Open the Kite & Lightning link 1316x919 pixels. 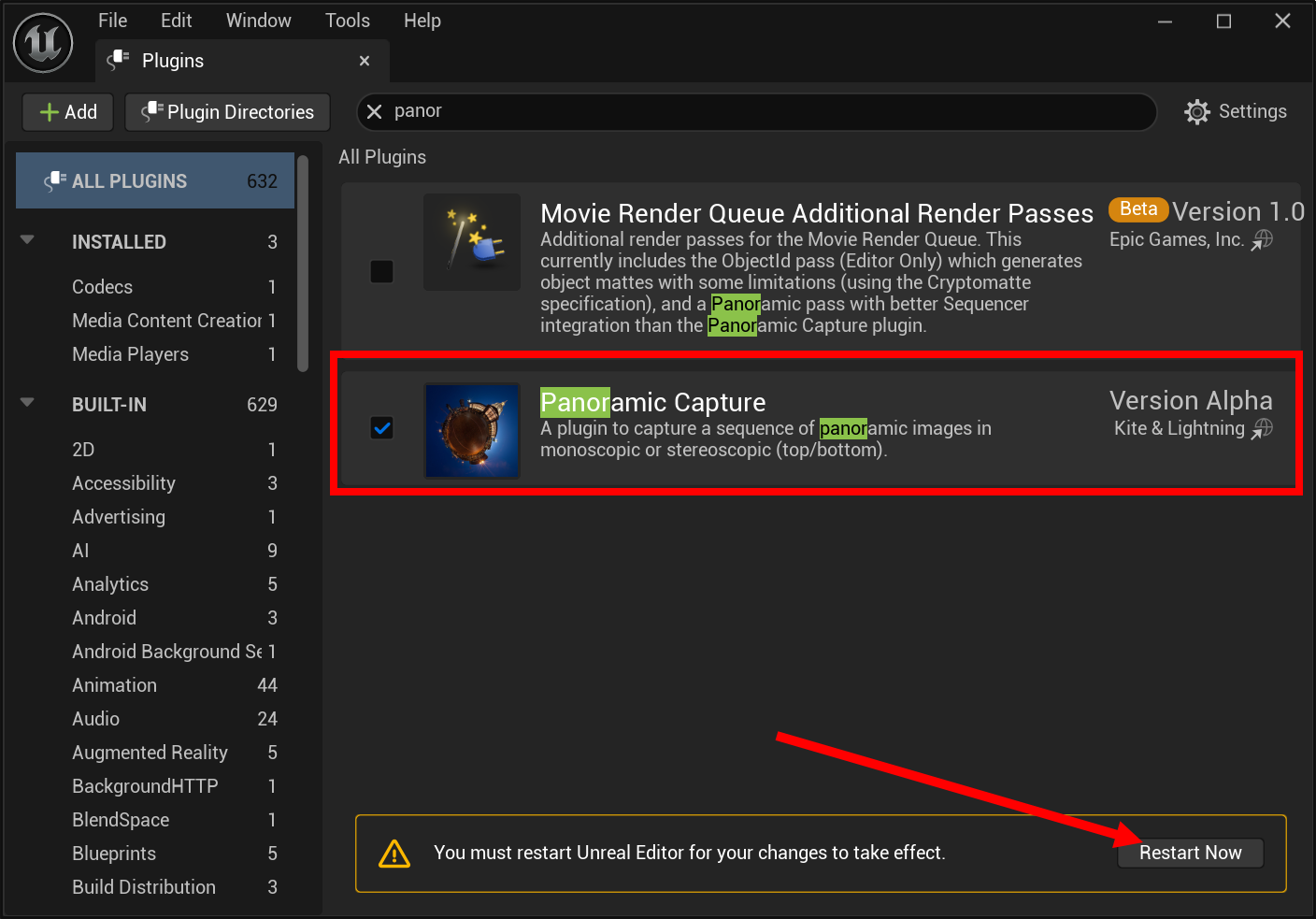point(1180,428)
